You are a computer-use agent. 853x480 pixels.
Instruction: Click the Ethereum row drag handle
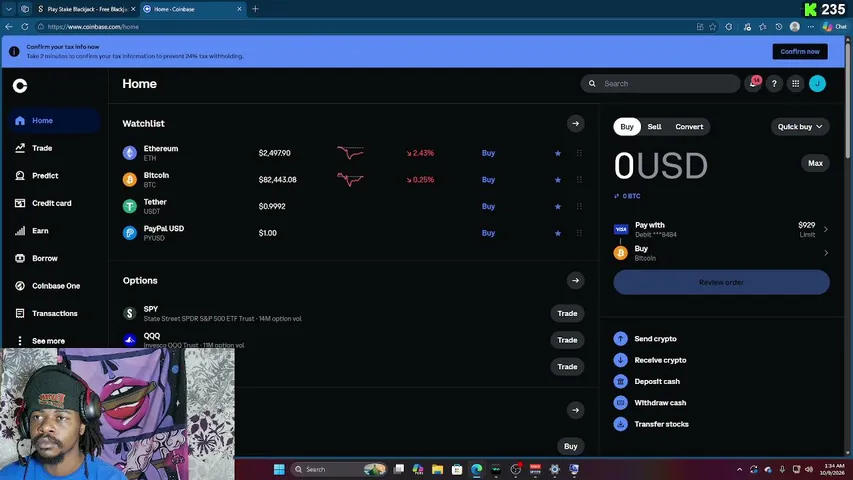coord(579,153)
